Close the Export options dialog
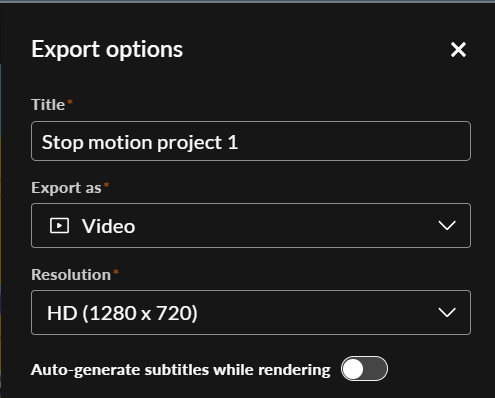Image resolution: width=495 pixels, height=398 pixels. (458, 50)
